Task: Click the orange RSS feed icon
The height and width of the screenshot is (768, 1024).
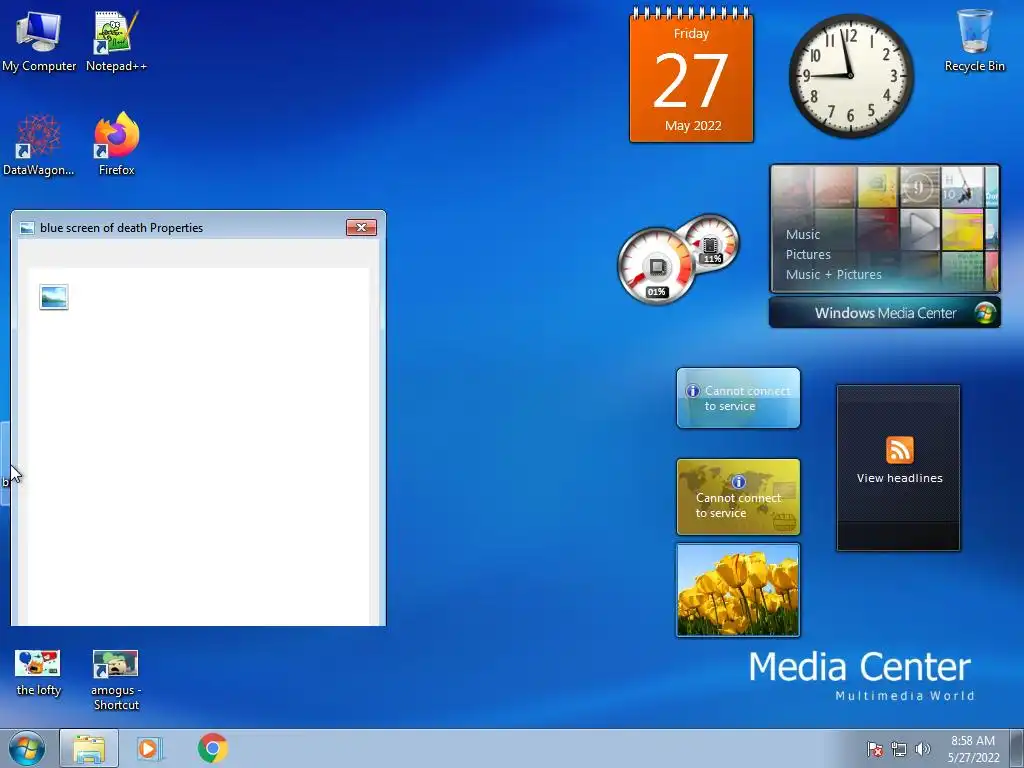Action: coord(899,450)
